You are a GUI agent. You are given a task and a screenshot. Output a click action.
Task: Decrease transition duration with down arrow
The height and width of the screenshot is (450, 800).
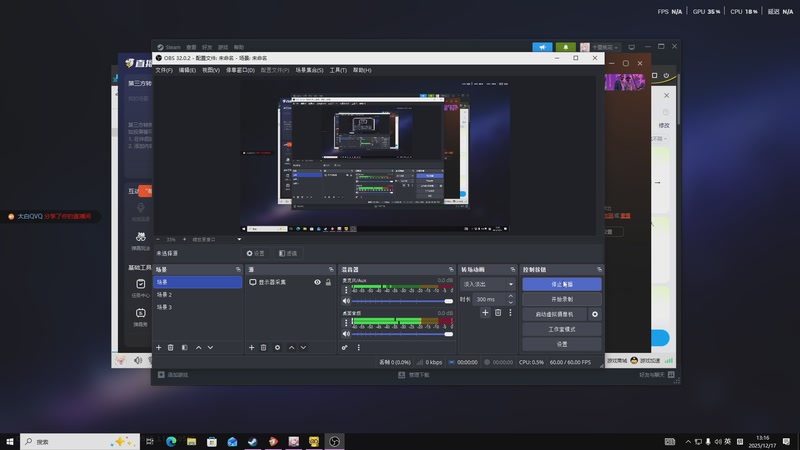tap(511, 302)
